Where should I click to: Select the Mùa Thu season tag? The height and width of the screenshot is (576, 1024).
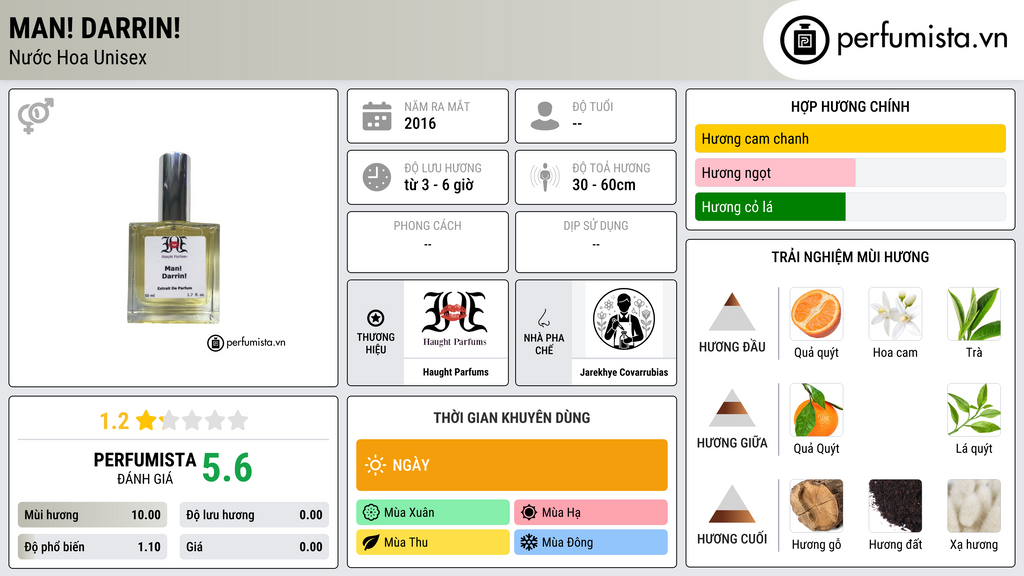432,542
